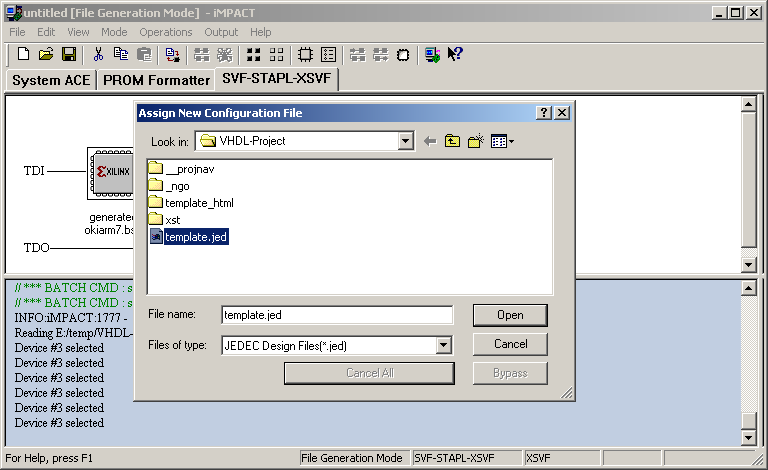Select the template_html folder
The image size is (768, 470).
pos(191,203)
